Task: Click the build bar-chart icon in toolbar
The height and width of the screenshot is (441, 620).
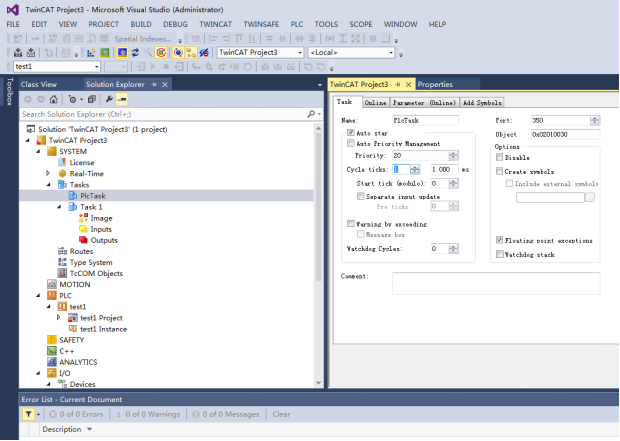Action: [91, 53]
